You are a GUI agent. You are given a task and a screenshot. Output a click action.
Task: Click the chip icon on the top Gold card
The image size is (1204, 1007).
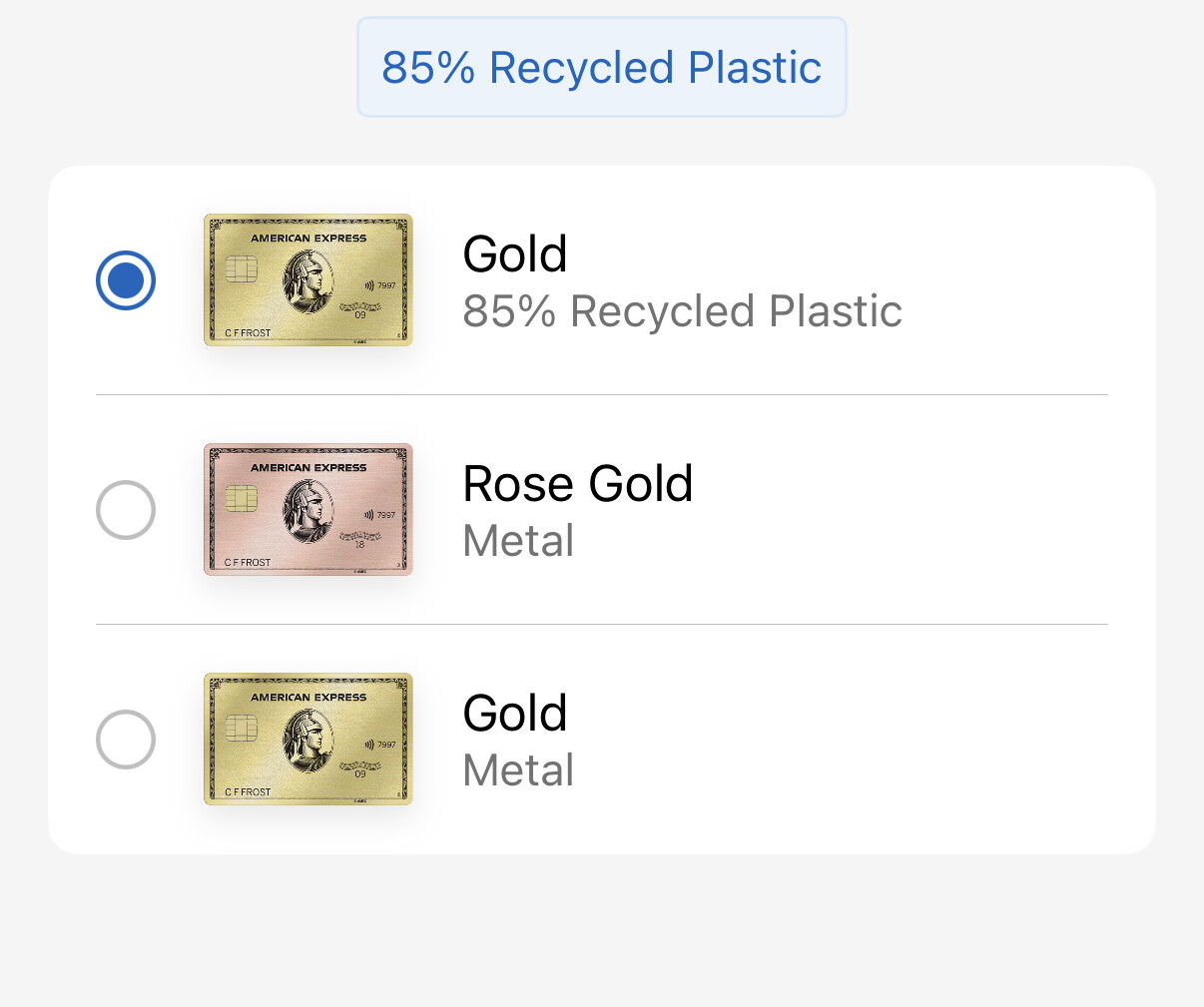241,268
